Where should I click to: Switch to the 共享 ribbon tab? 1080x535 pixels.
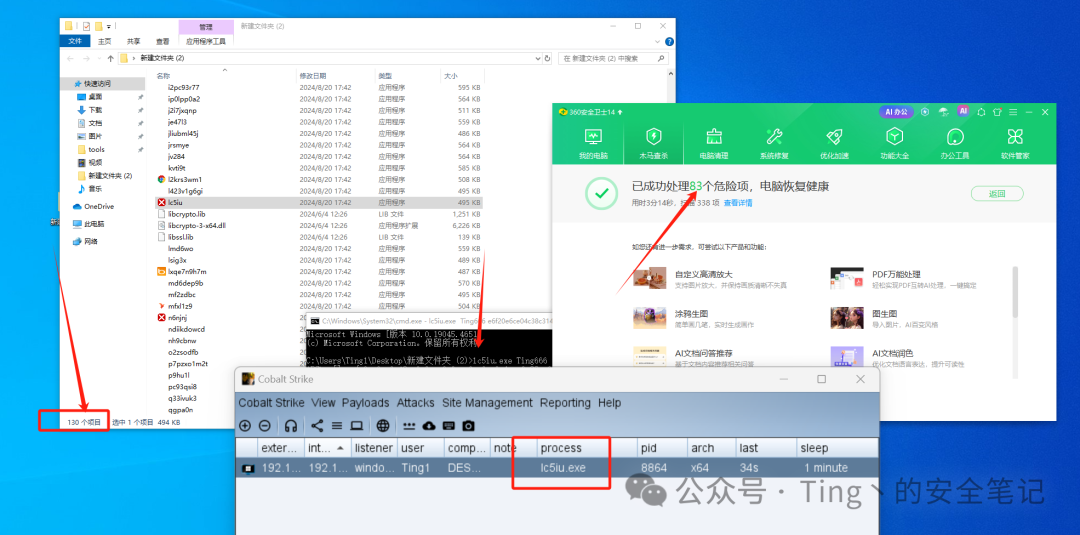tap(134, 41)
